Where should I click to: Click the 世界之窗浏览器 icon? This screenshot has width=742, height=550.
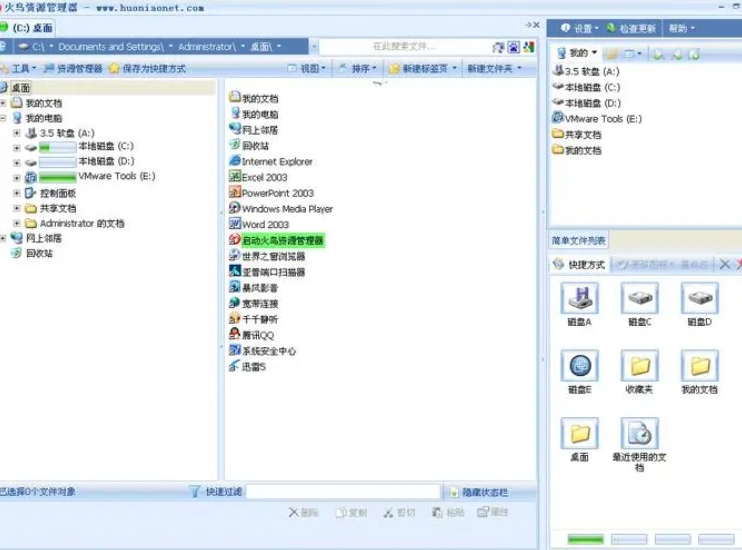tap(235, 256)
